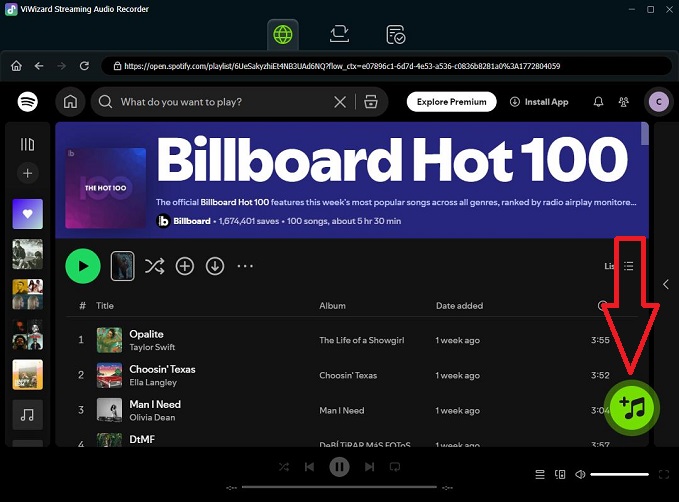The image size is (679, 502).
Task: Open the music note playlist in the sidebar
Action: click(x=28, y=415)
